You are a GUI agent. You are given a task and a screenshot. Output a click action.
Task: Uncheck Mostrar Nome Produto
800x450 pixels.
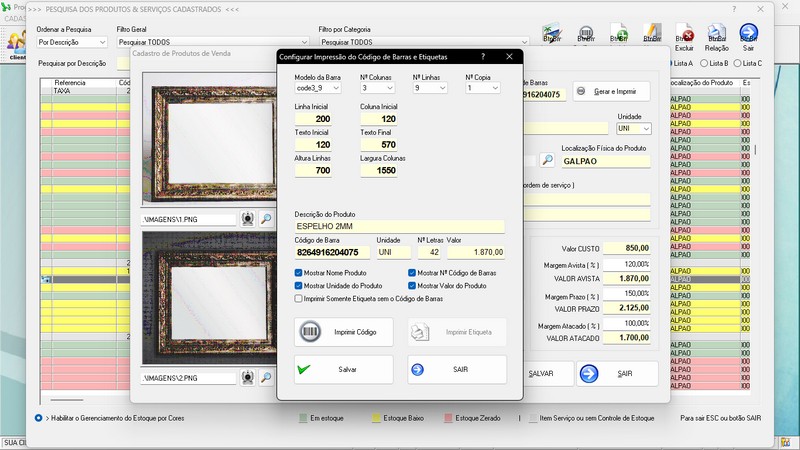pos(299,272)
